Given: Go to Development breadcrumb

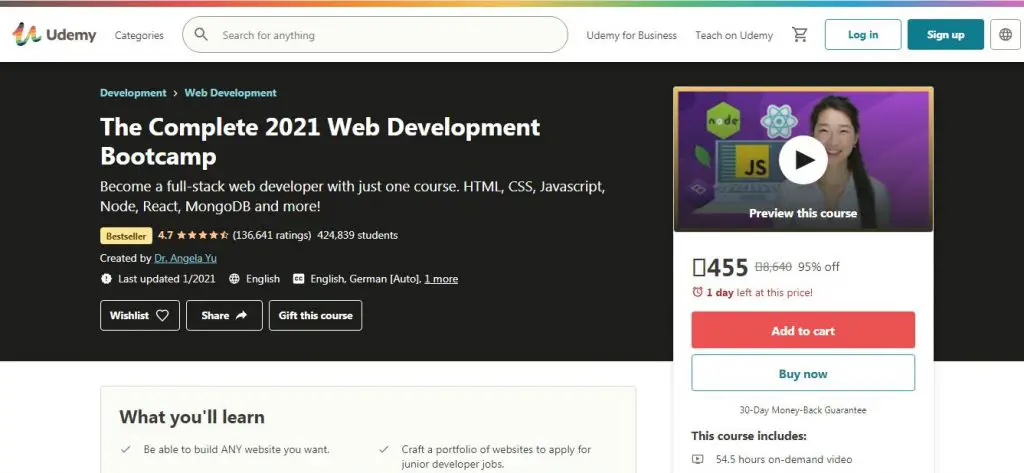Looking at the screenshot, I should pos(133,93).
